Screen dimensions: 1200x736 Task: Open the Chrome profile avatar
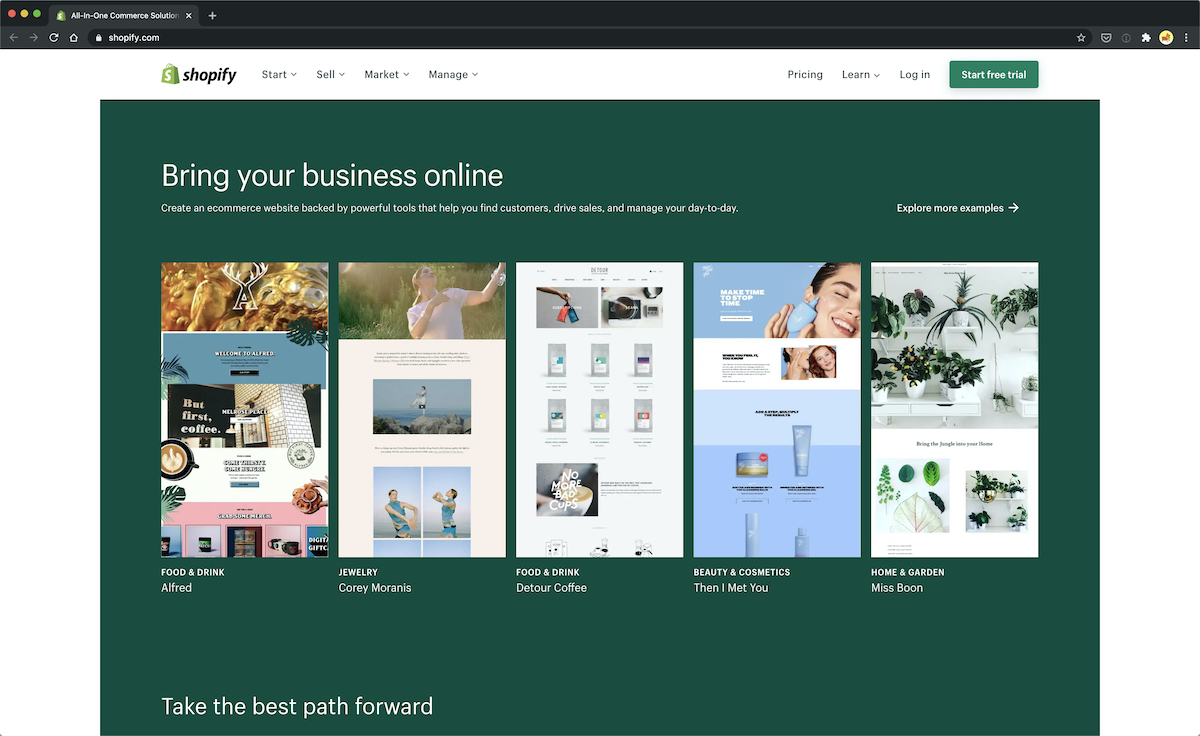pos(1166,37)
